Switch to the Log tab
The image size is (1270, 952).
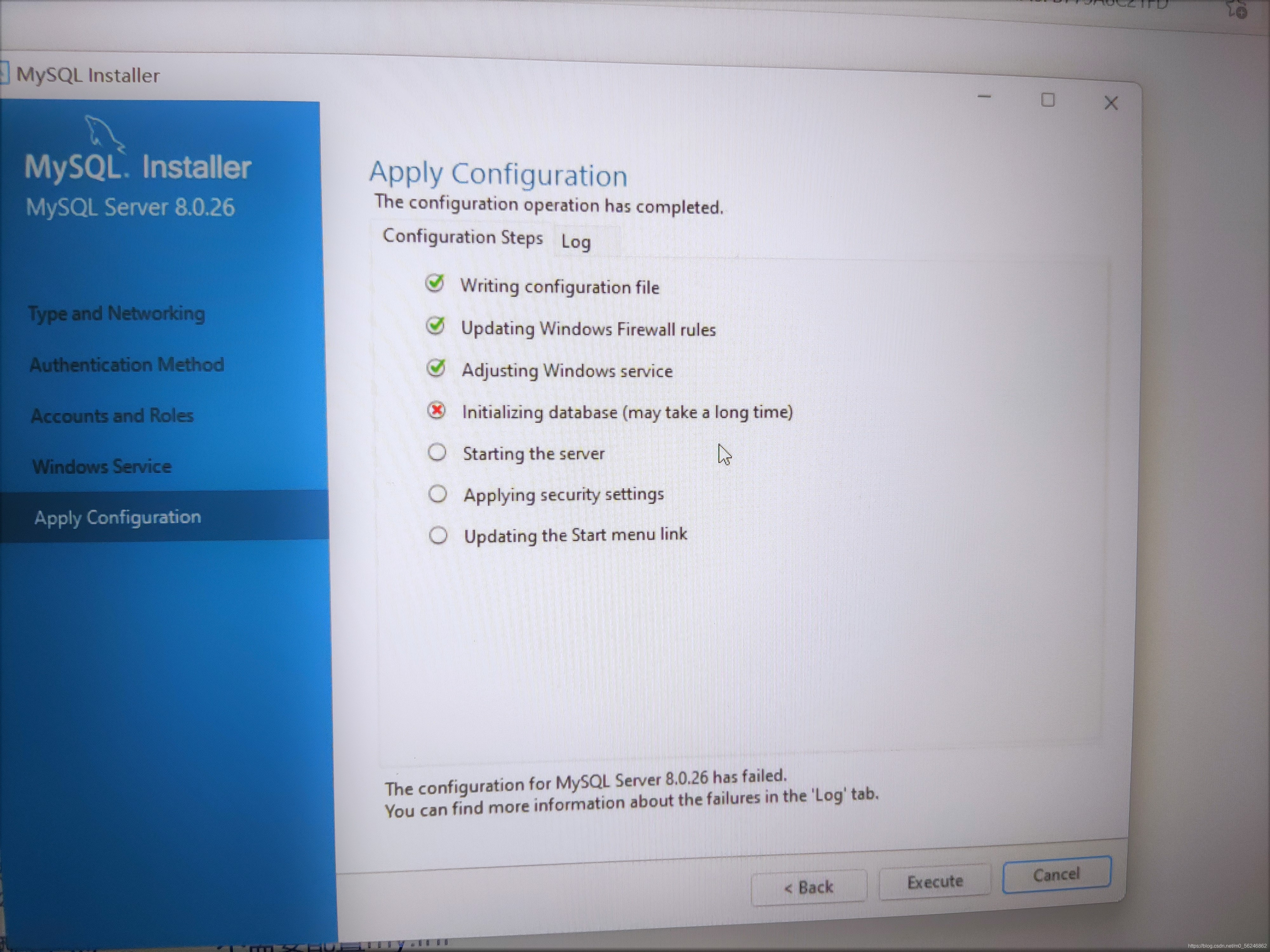576,241
